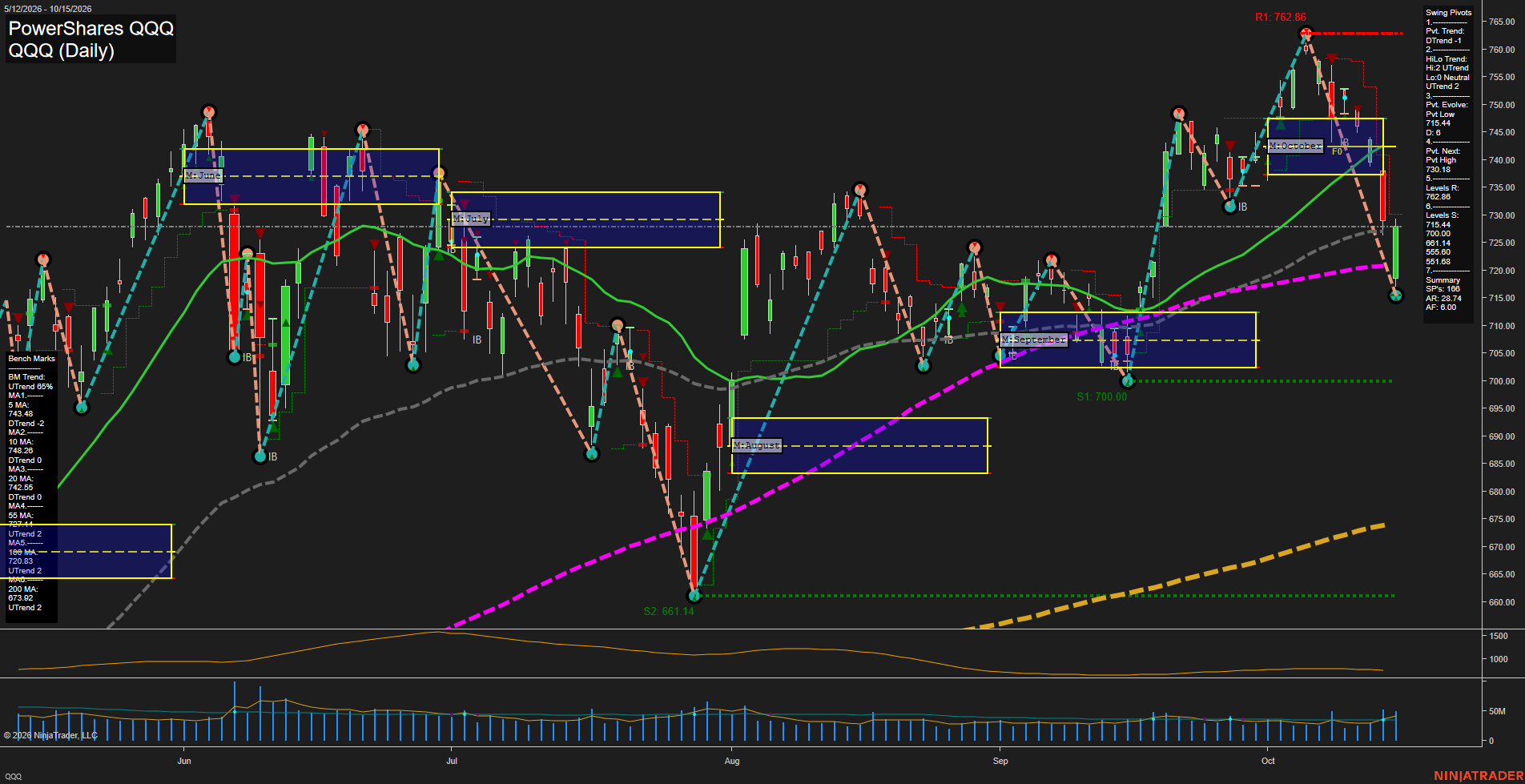Click the © 2026 NinjaTrader, LLC notice
Image resolution: width=1525 pixels, height=784 pixels.
(50, 735)
